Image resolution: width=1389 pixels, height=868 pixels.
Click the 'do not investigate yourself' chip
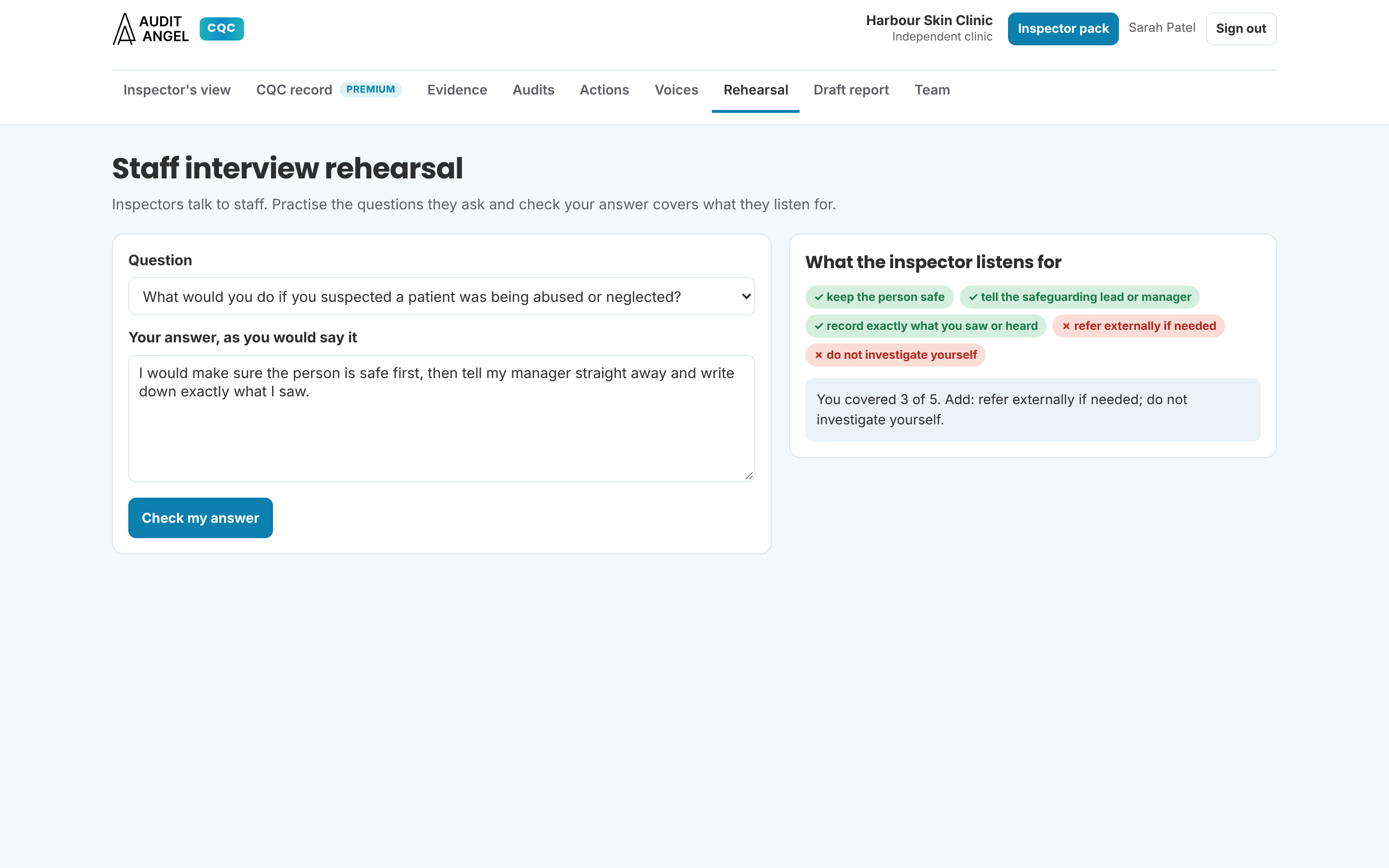pos(896,355)
